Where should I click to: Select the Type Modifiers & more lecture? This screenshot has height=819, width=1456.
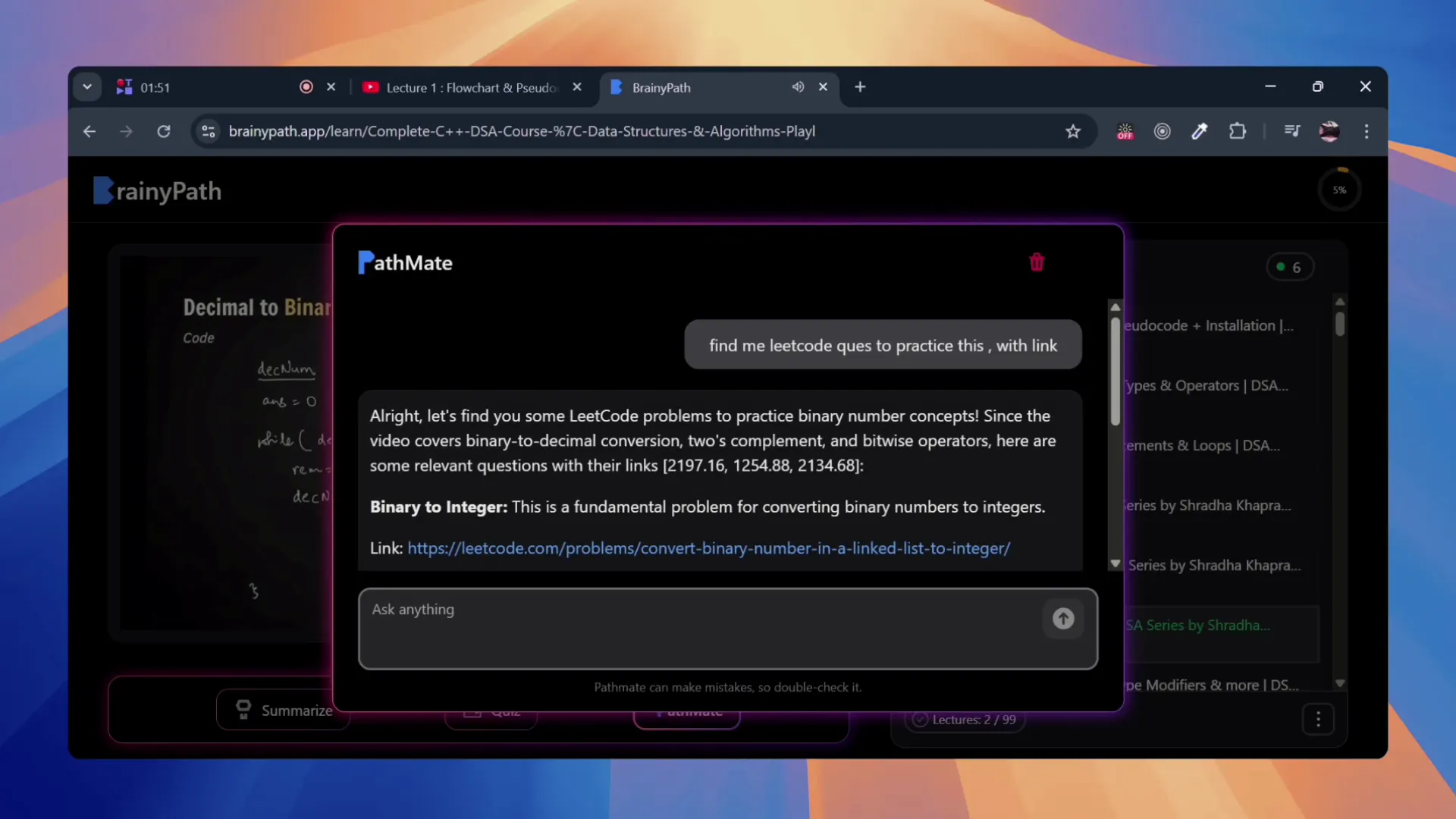click(x=1211, y=685)
